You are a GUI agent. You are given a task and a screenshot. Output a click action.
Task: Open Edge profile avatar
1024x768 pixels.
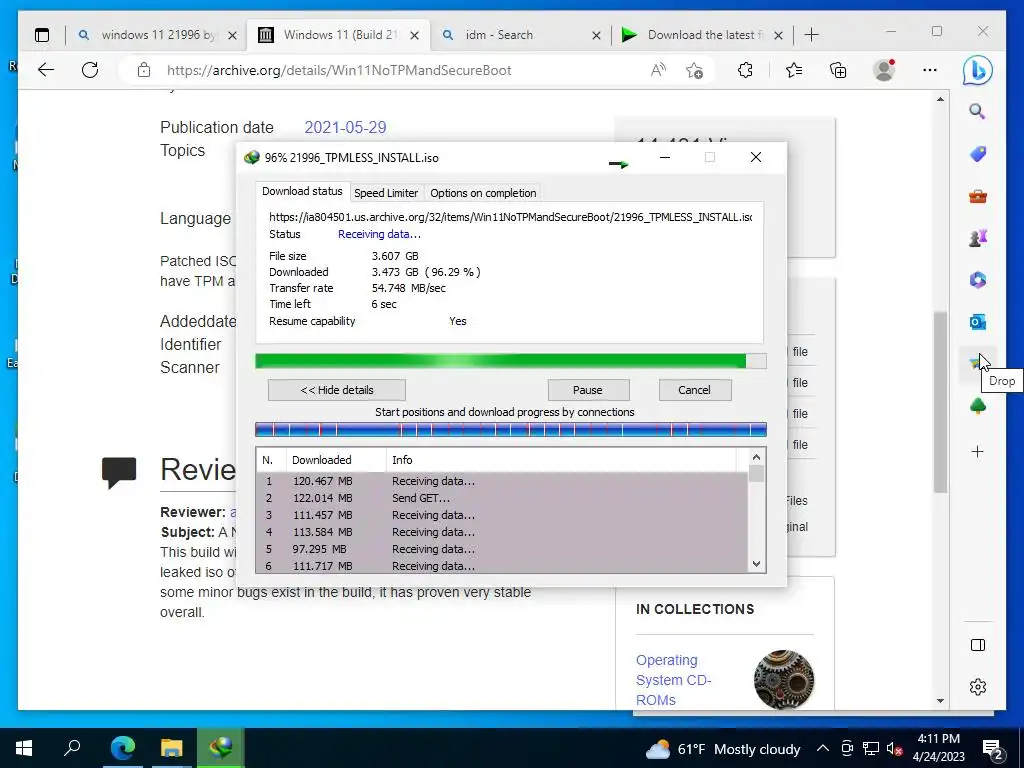[884, 70]
